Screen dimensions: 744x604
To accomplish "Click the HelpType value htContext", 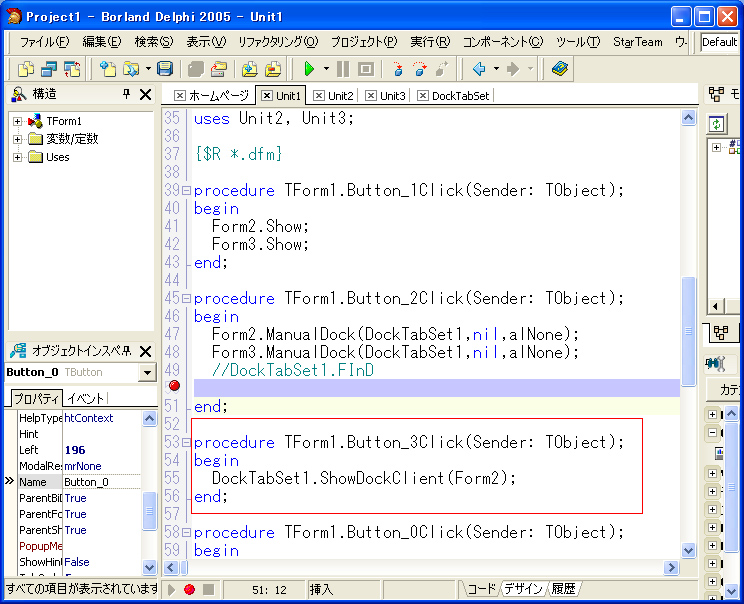I will pos(102,418).
